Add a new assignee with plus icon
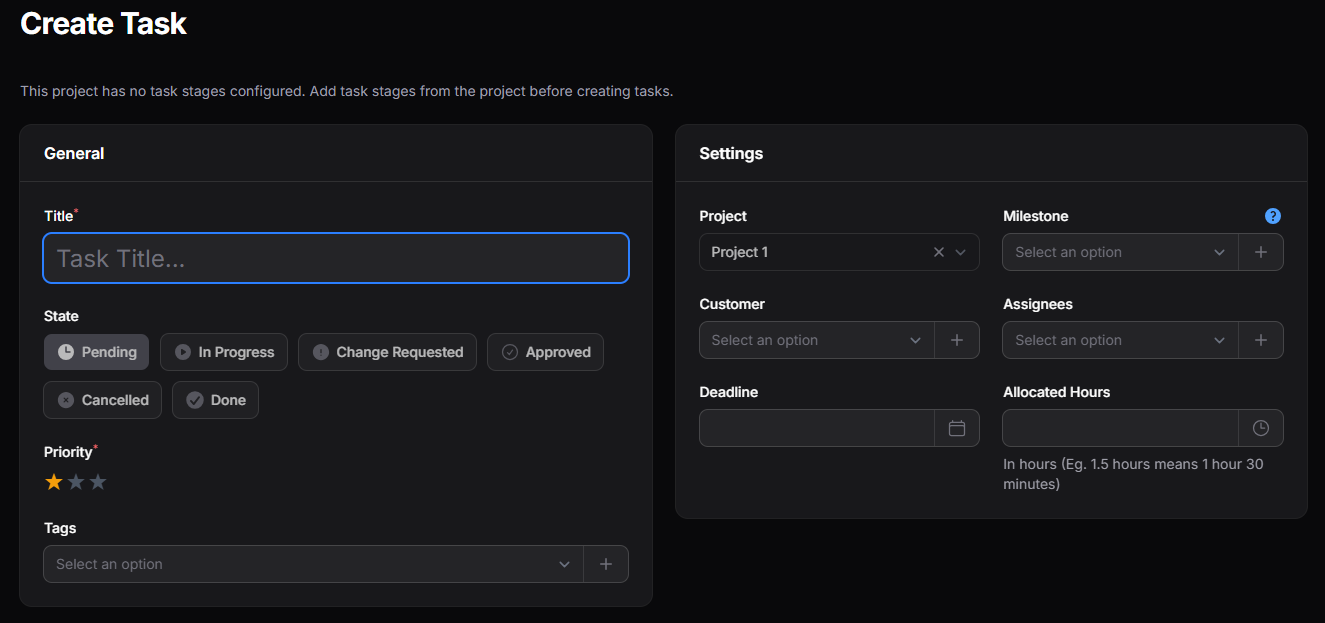Screen dimensions: 1325x623 [1261, 340]
